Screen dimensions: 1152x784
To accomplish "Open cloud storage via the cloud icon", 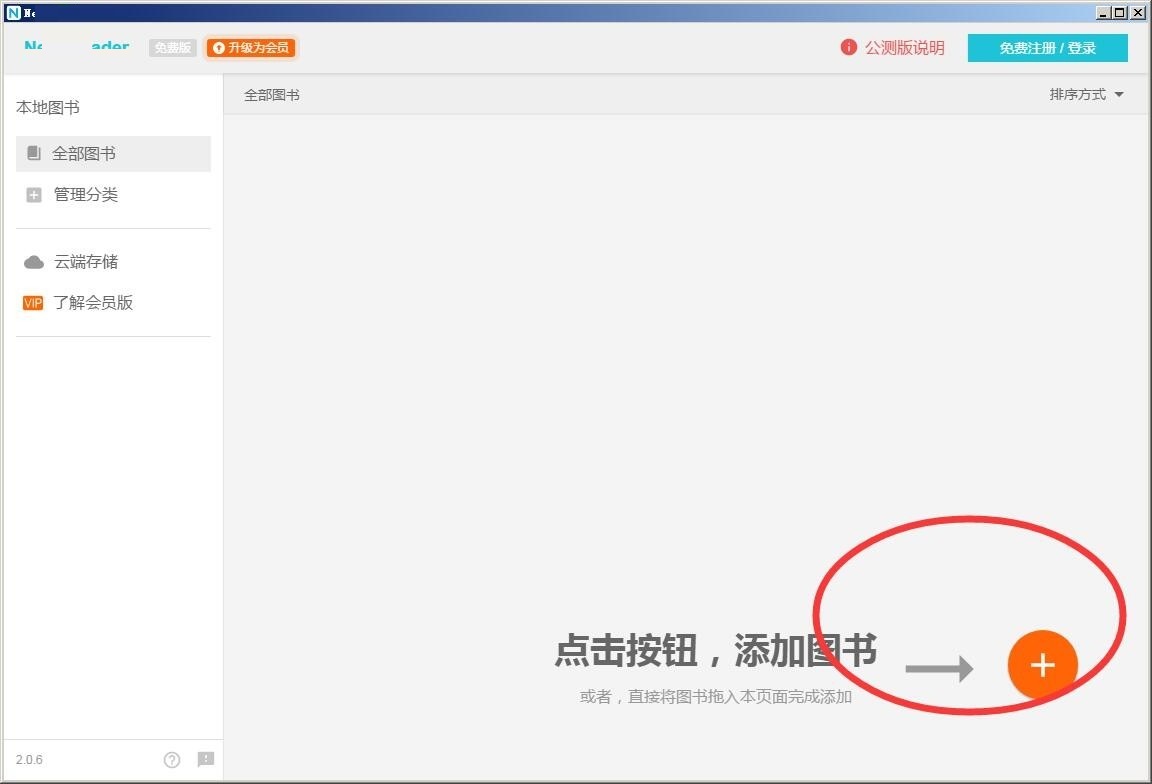I will click(x=33, y=261).
